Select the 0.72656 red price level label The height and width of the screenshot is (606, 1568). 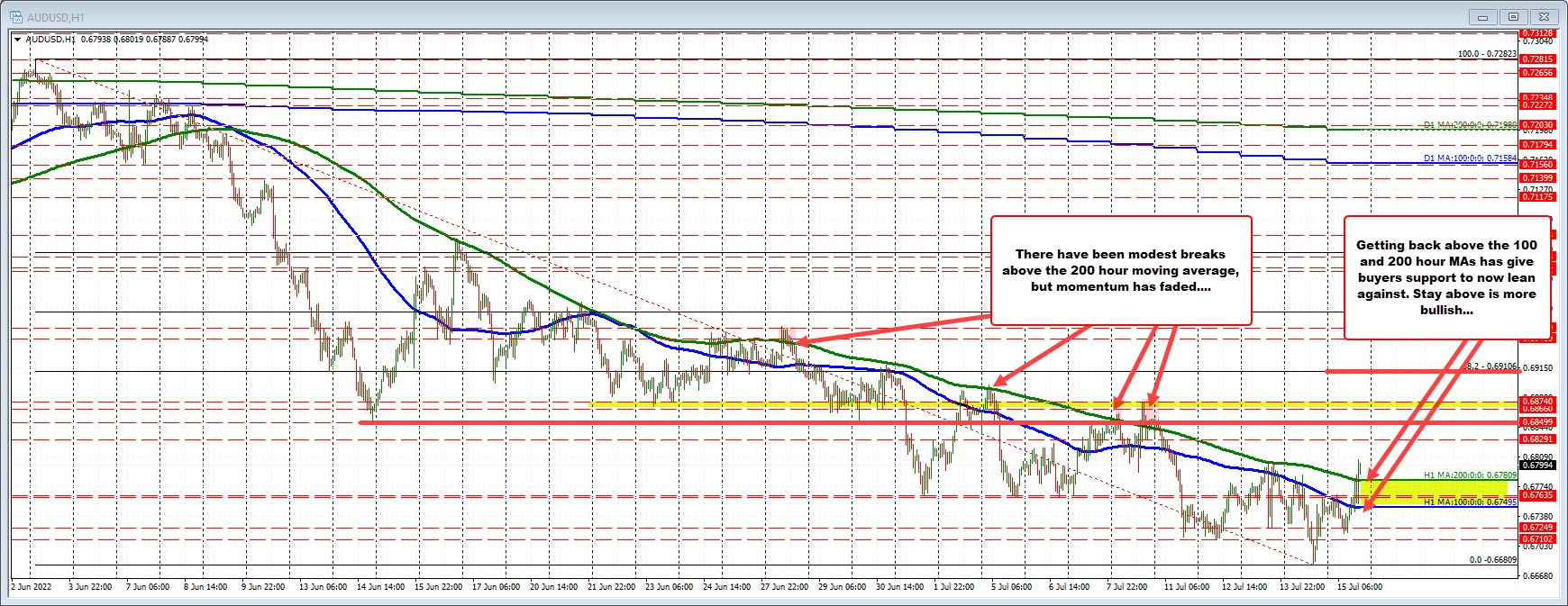[x=1536, y=72]
